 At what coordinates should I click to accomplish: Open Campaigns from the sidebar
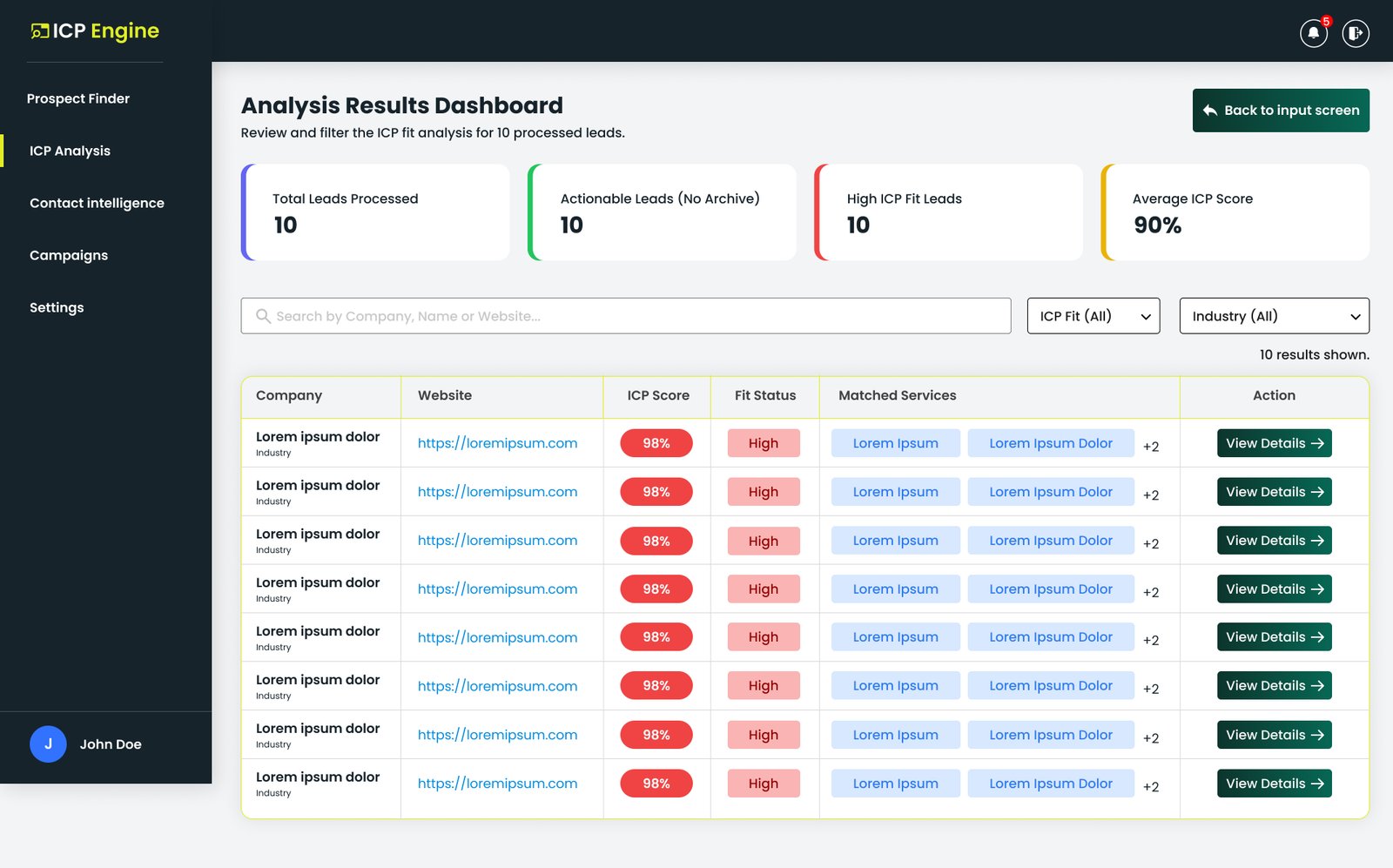[x=69, y=255]
